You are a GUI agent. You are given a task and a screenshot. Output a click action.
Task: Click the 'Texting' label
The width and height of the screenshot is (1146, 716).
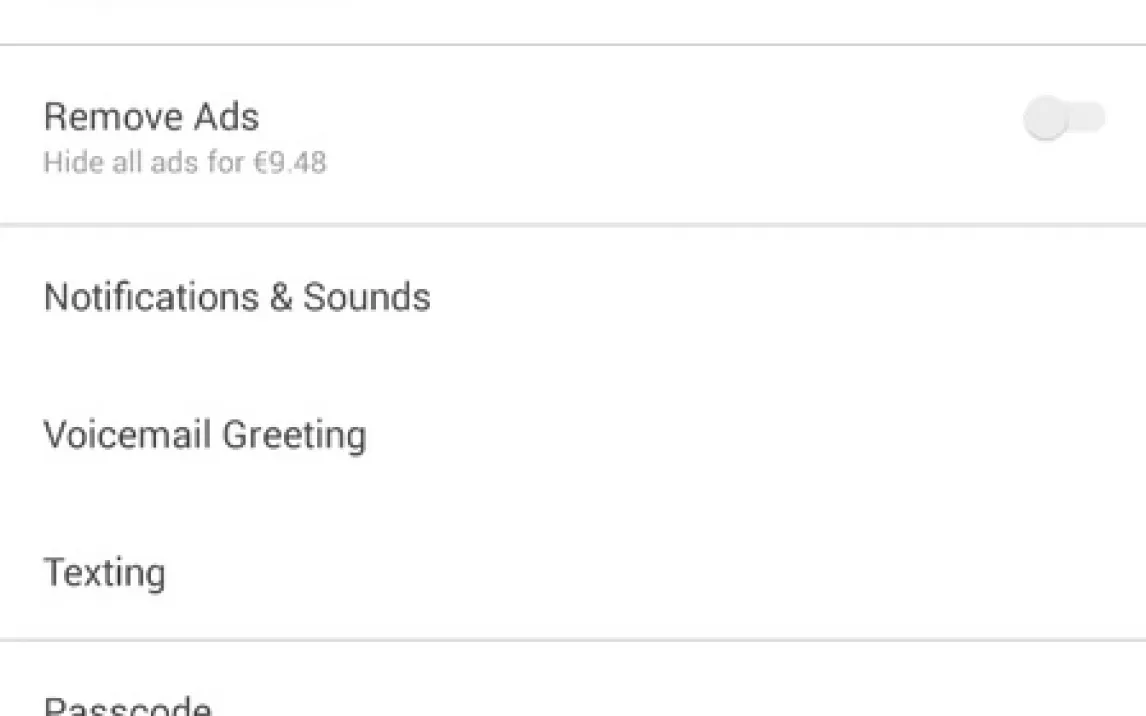(104, 573)
